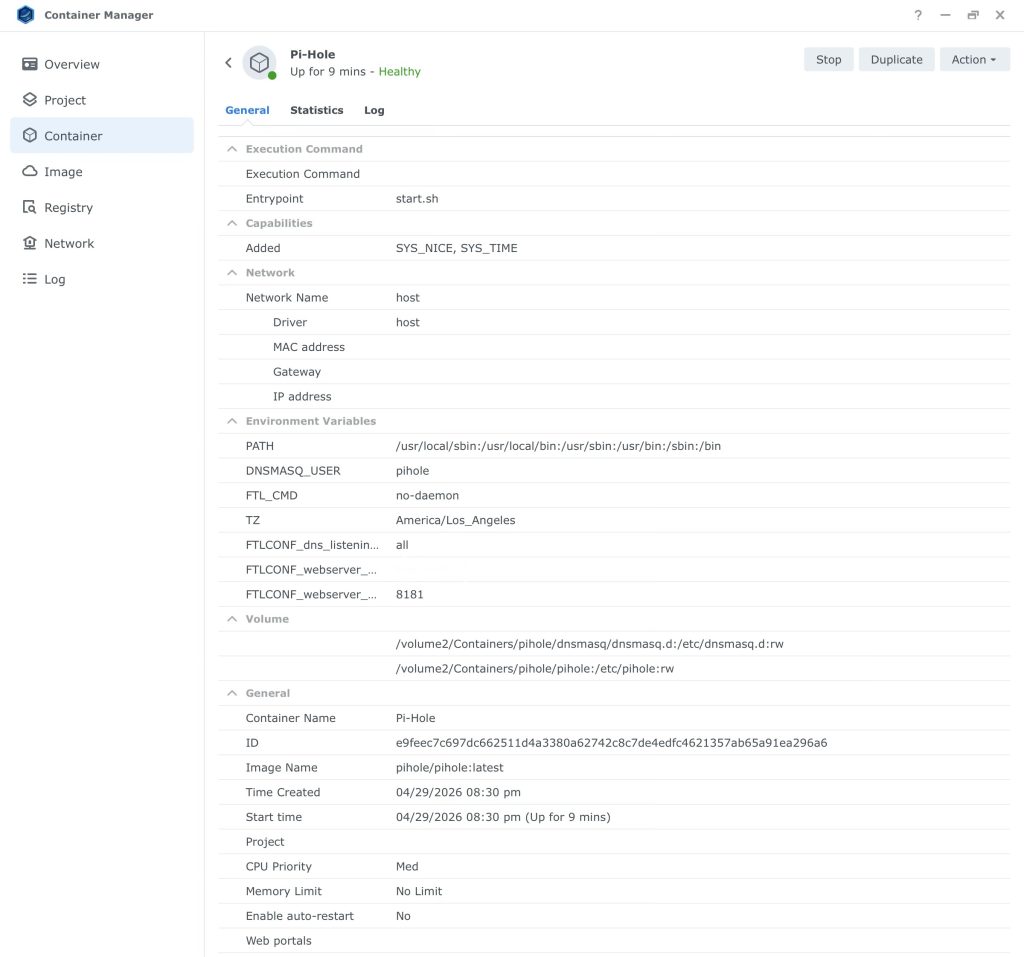Collapse the Volume section
The width and height of the screenshot is (1024, 957).
pos(232,619)
